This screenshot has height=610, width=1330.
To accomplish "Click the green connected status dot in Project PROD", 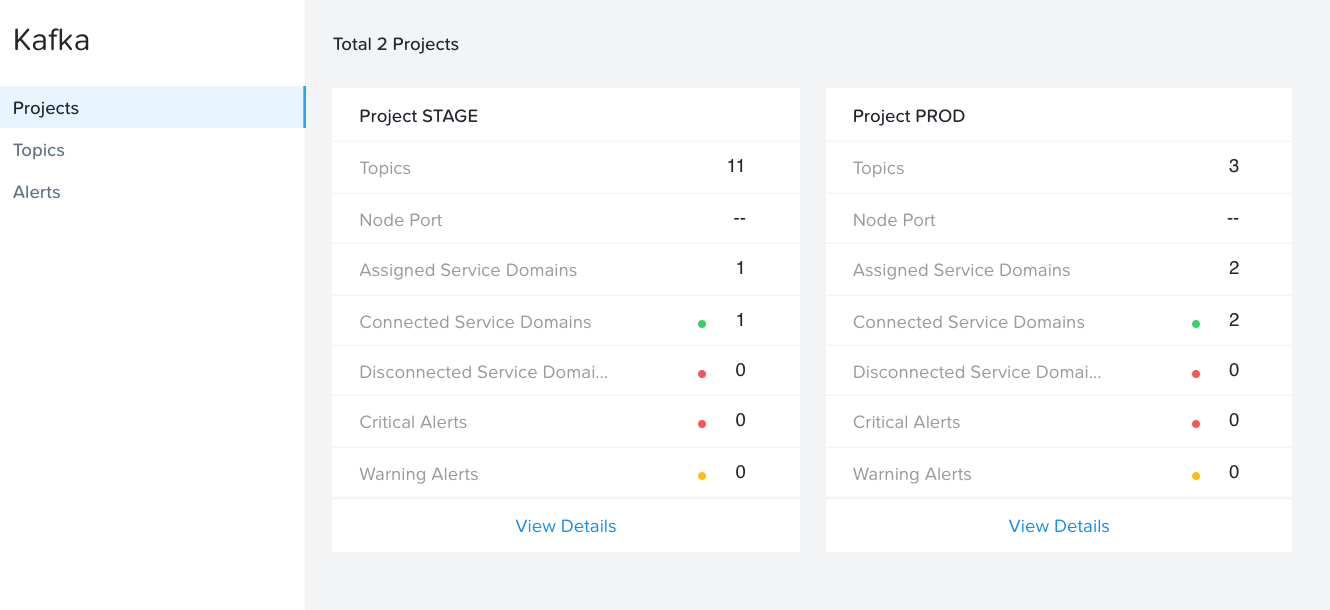I will (x=1196, y=324).
